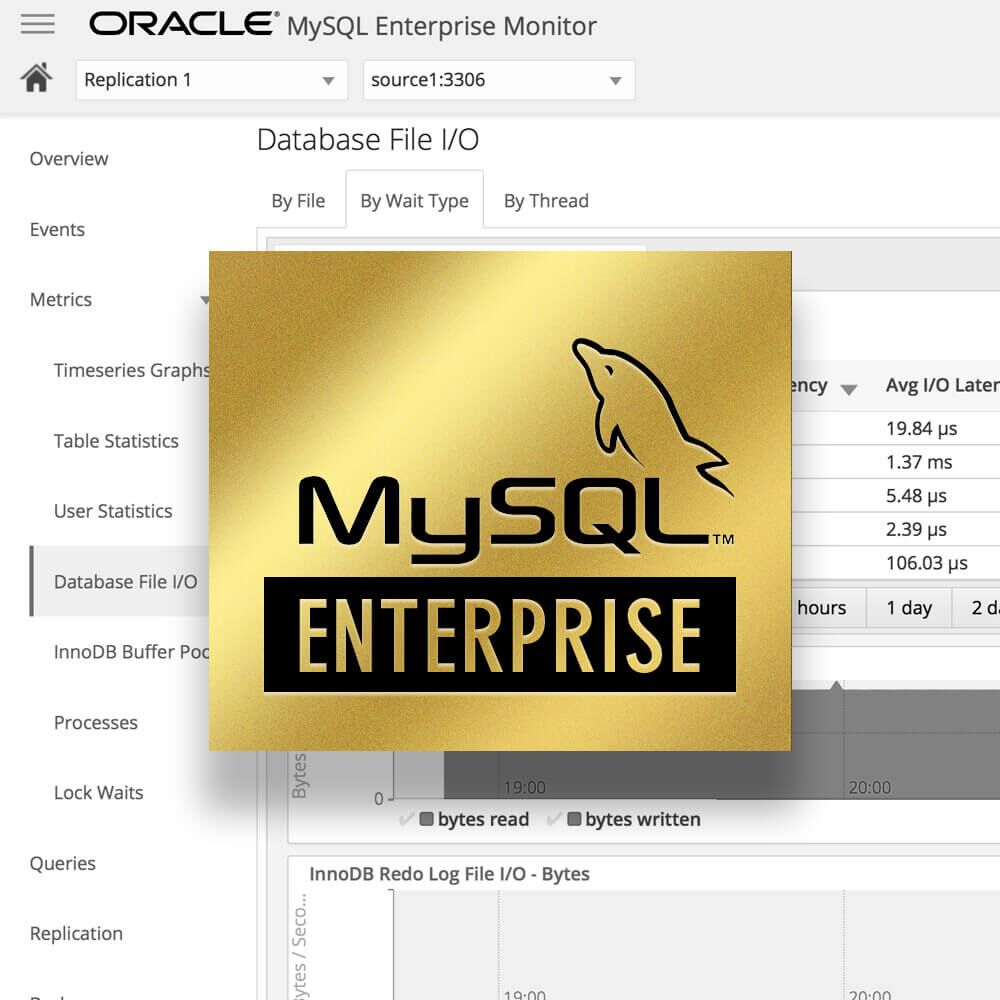Open Overview in the sidebar
The height and width of the screenshot is (1000, 1000).
(69, 159)
